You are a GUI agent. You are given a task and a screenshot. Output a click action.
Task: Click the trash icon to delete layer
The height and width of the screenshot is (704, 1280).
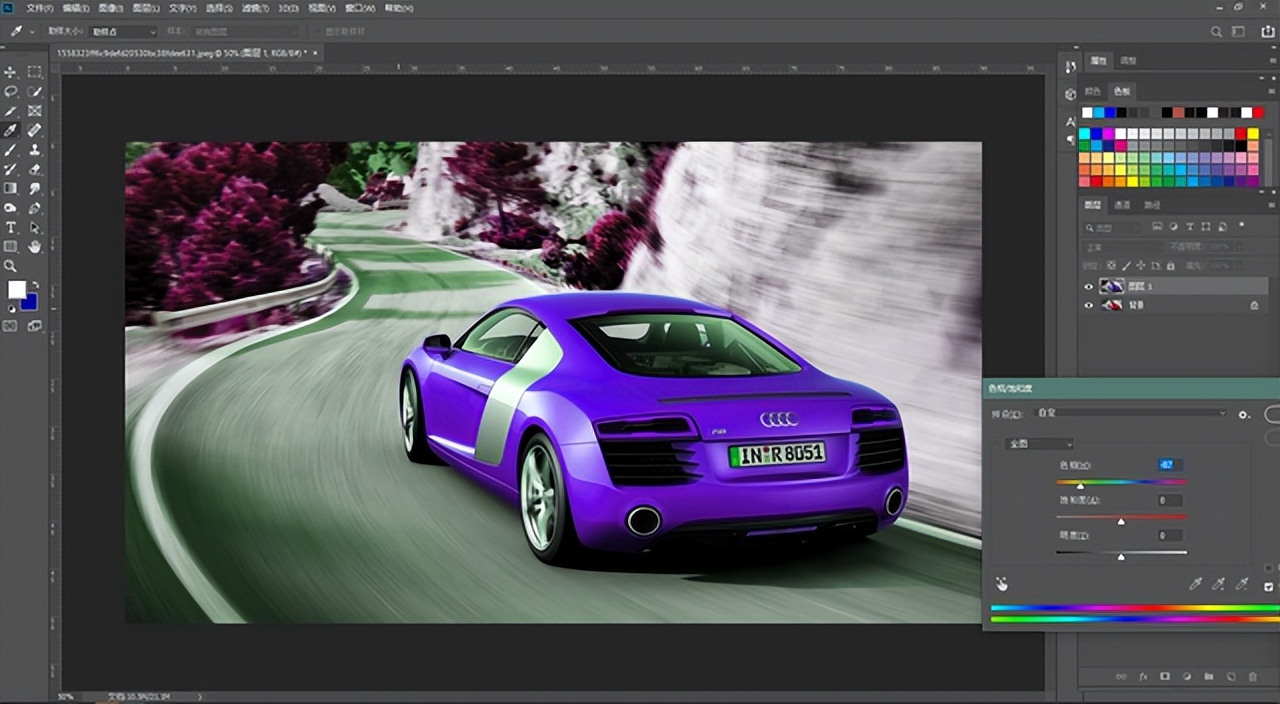pyautogui.click(x=1253, y=677)
